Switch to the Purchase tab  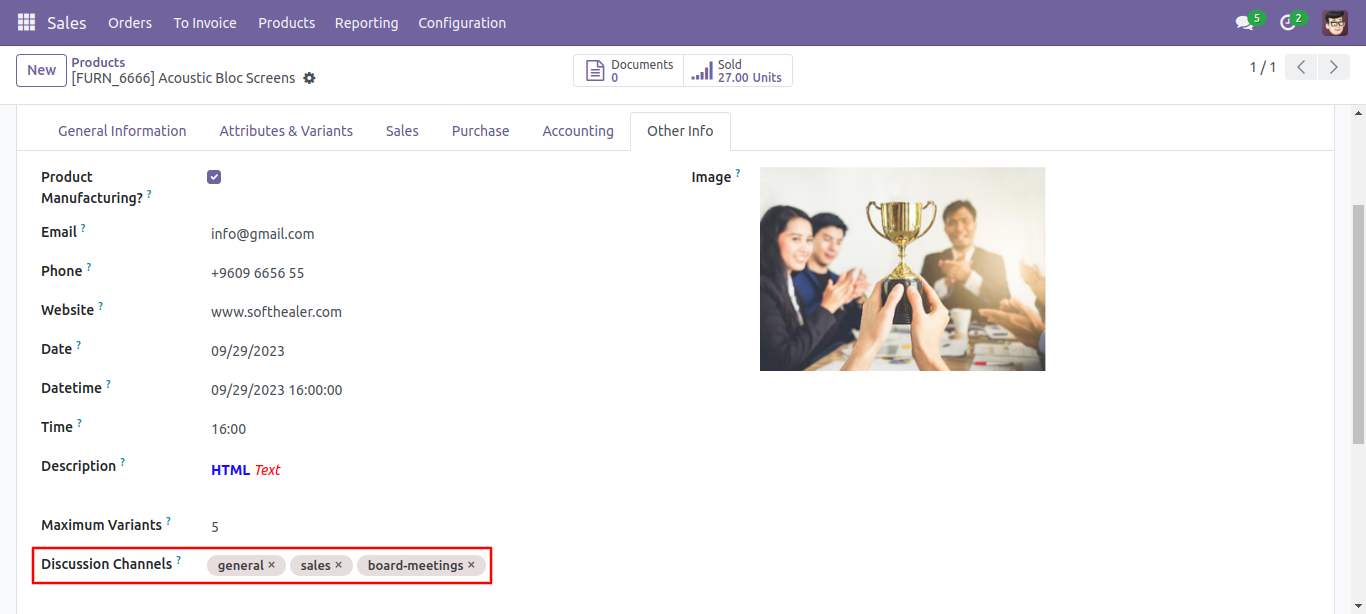(480, 131)
